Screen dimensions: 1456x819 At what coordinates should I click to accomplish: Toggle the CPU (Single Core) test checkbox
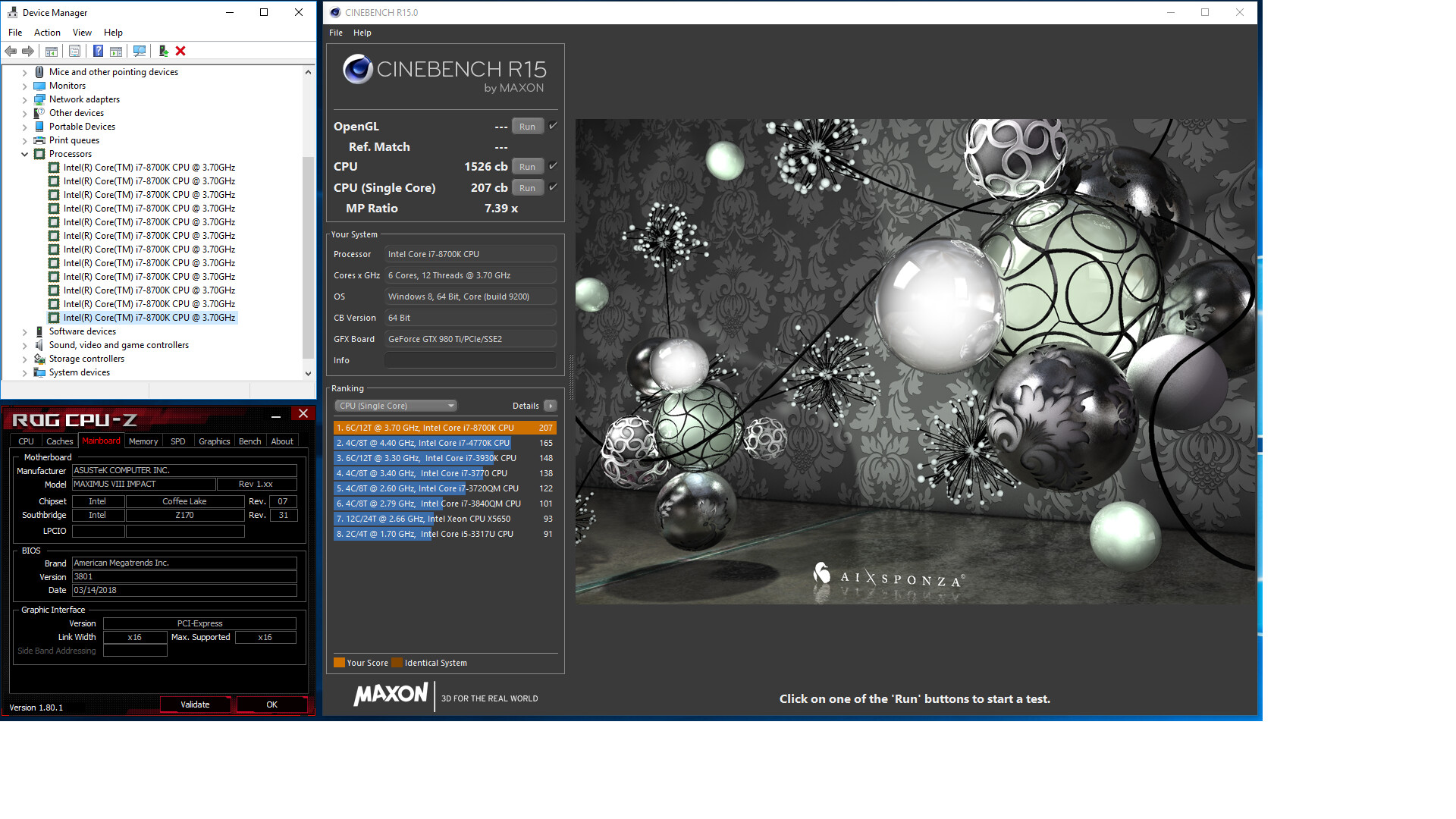pos(553,187)
